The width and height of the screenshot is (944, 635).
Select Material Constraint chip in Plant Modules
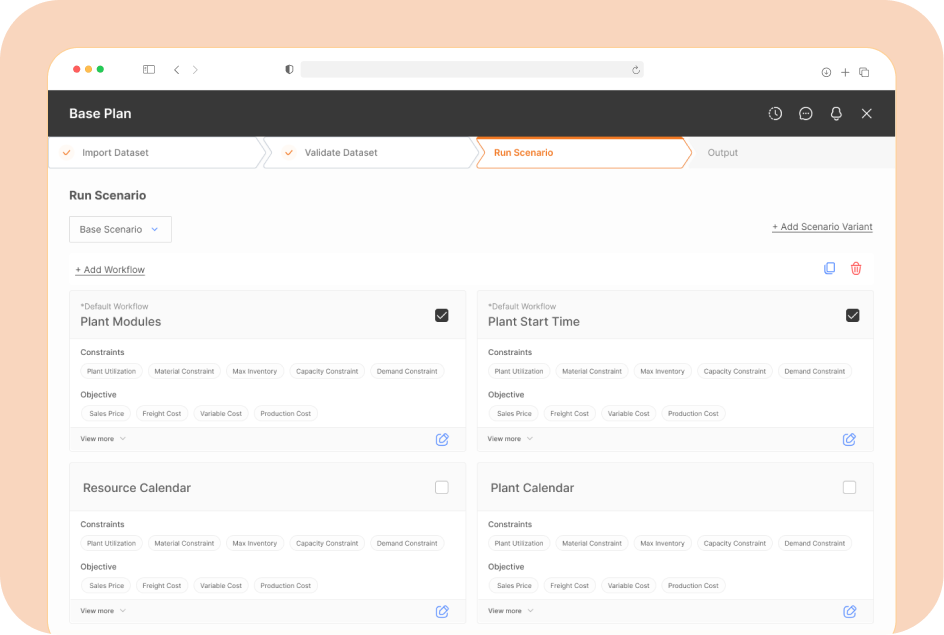coord(184,371)
